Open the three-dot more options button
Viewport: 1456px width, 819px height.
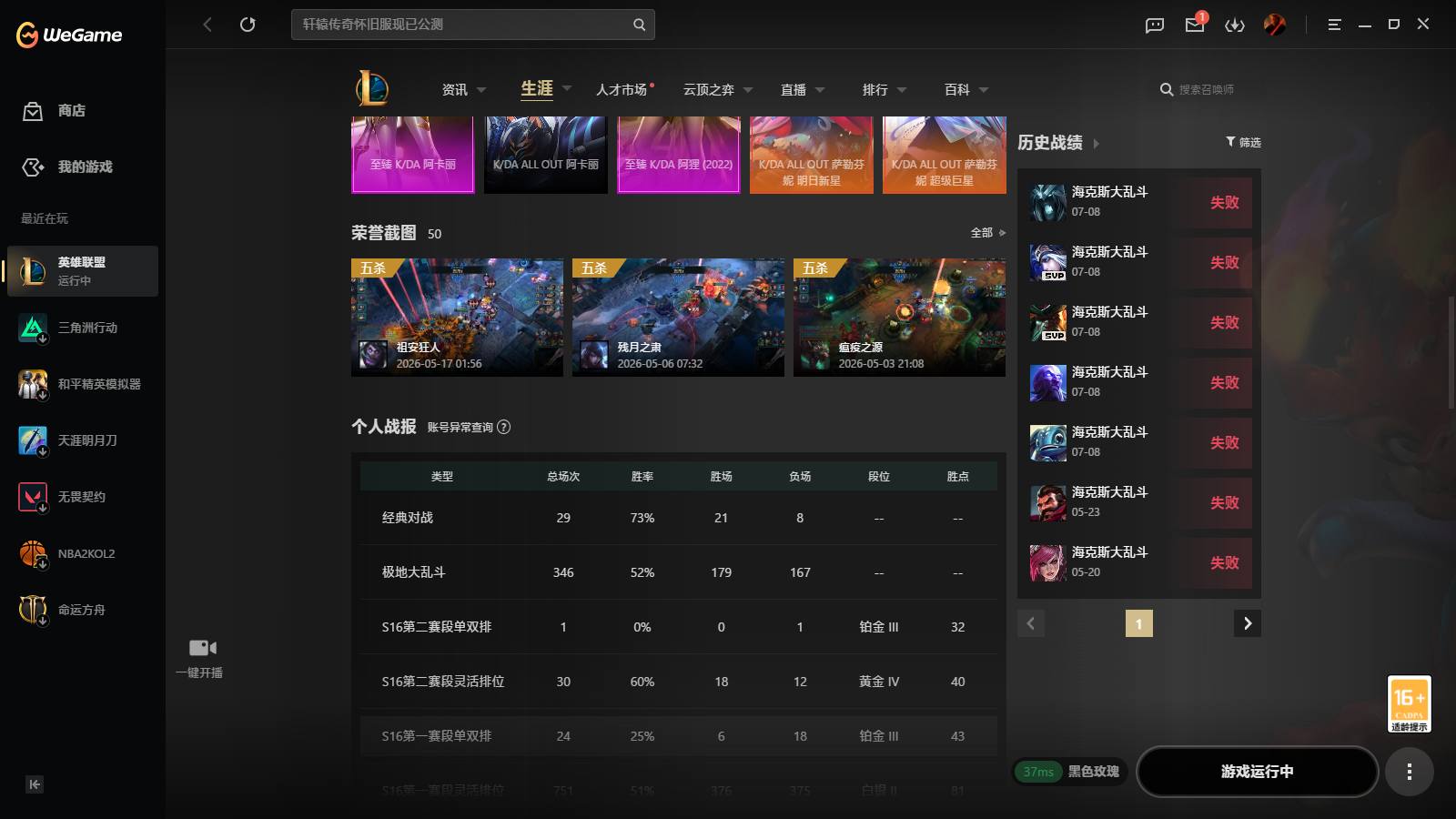tap(1410, 772)
